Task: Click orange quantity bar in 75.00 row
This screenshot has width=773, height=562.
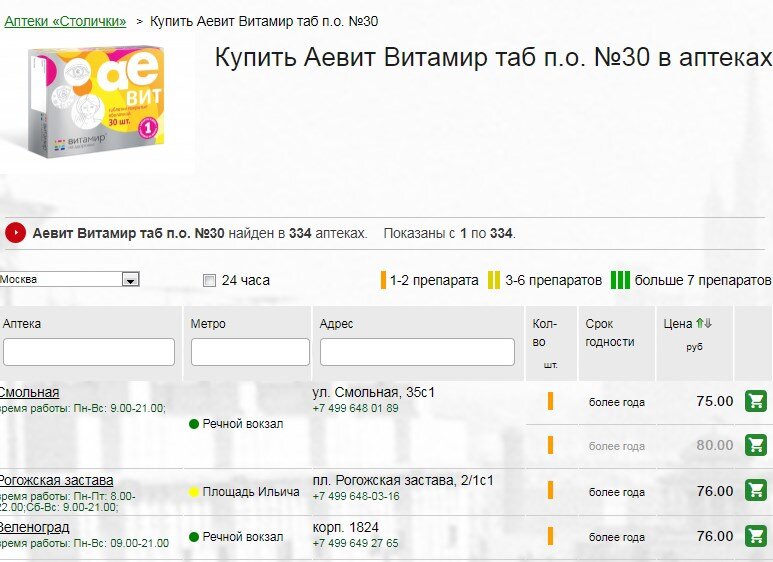Action: tap(550, 401)
